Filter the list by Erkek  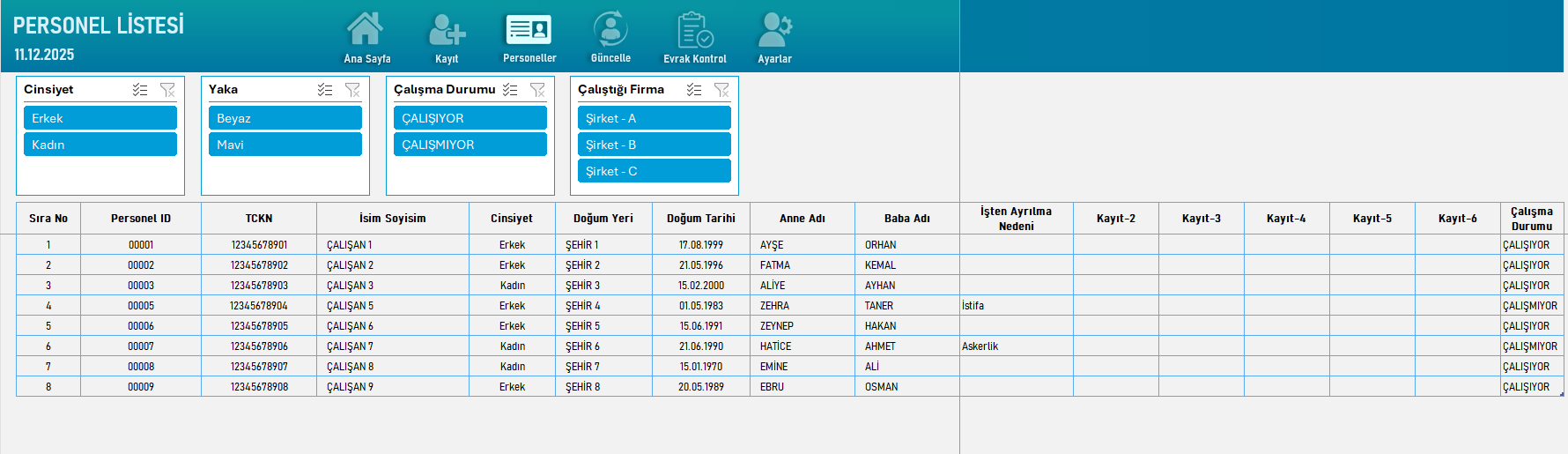[100, 118]
